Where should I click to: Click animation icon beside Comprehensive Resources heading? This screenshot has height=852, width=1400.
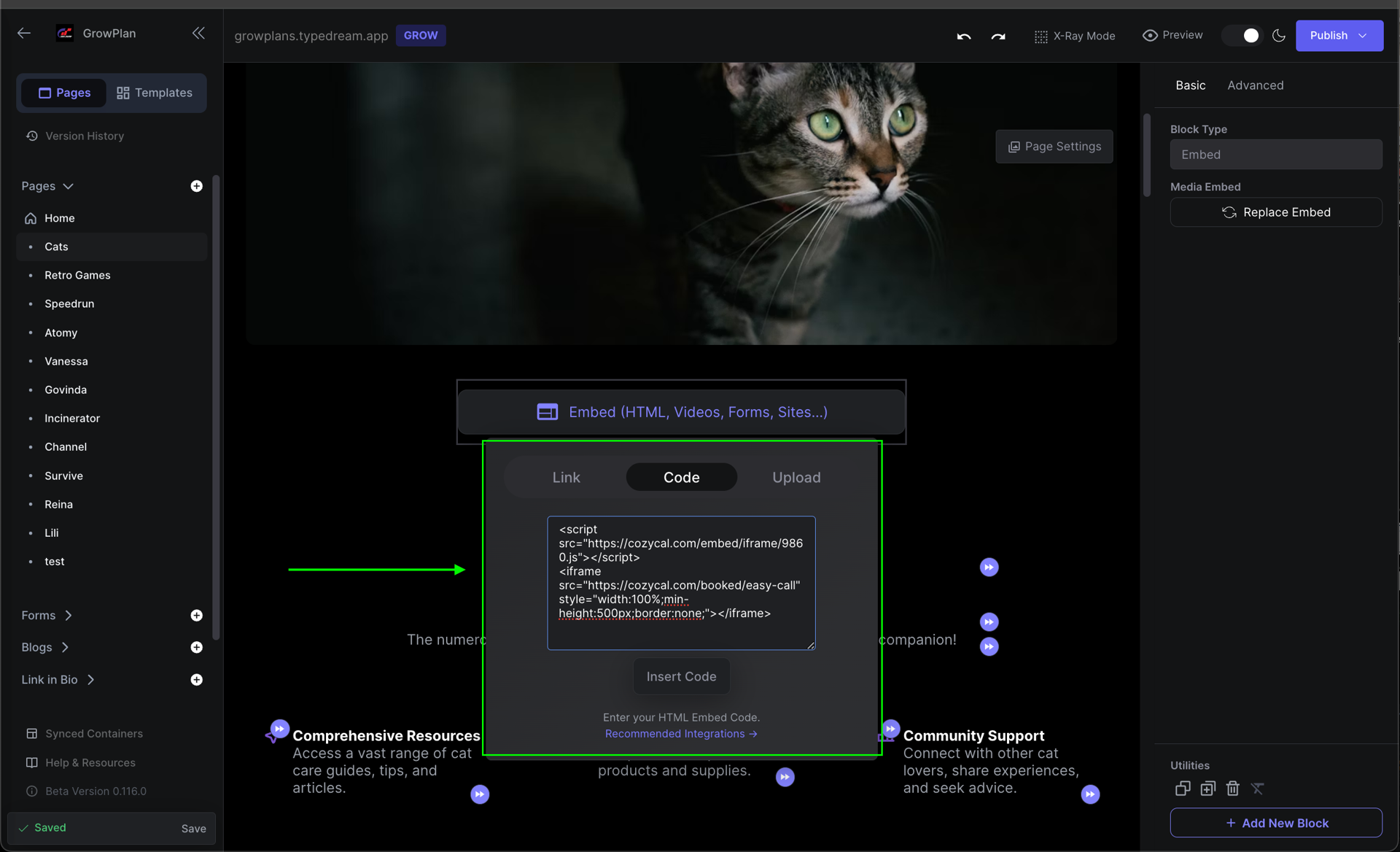click(279, 729)
